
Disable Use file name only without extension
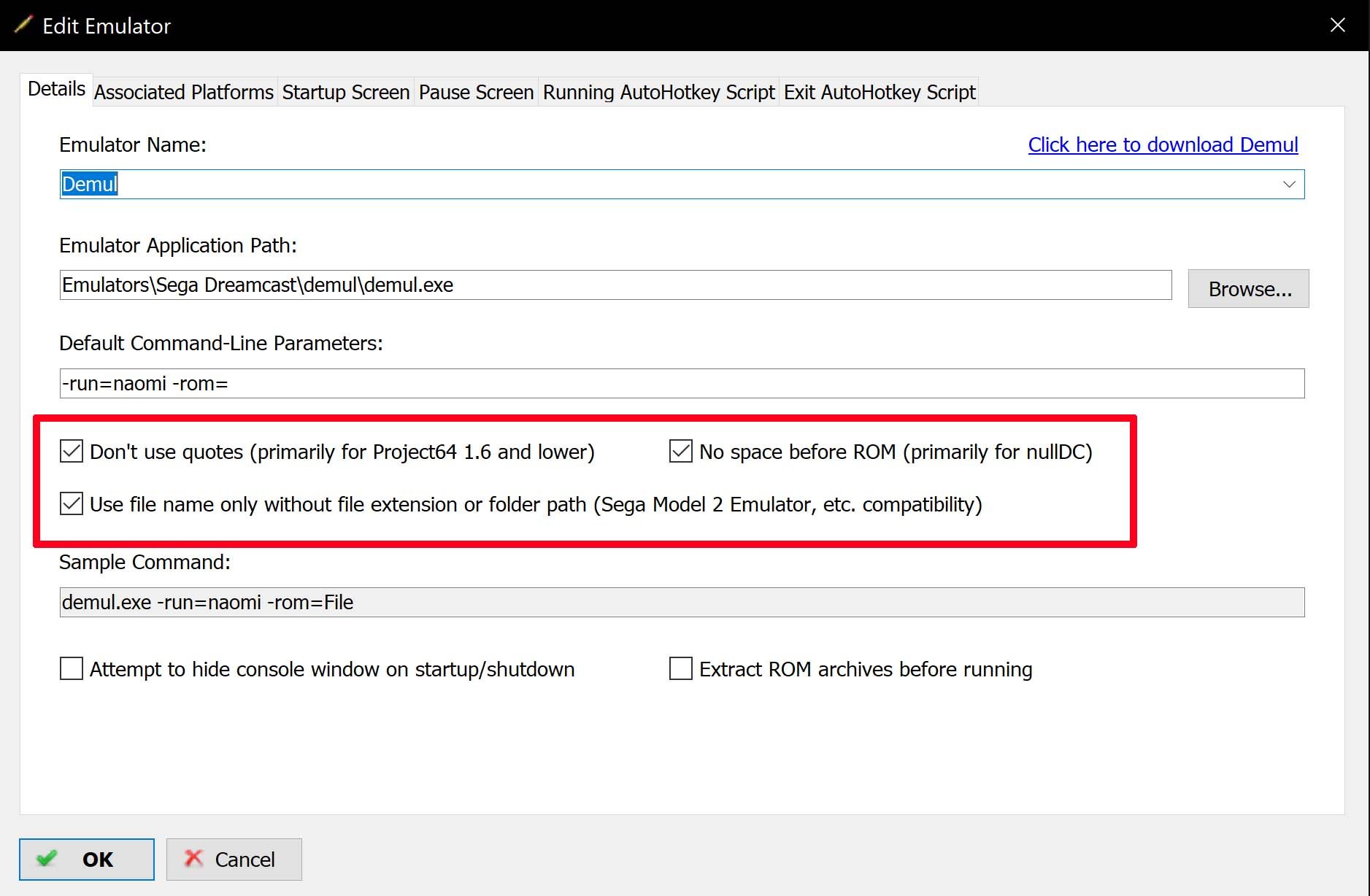(72, 504)
